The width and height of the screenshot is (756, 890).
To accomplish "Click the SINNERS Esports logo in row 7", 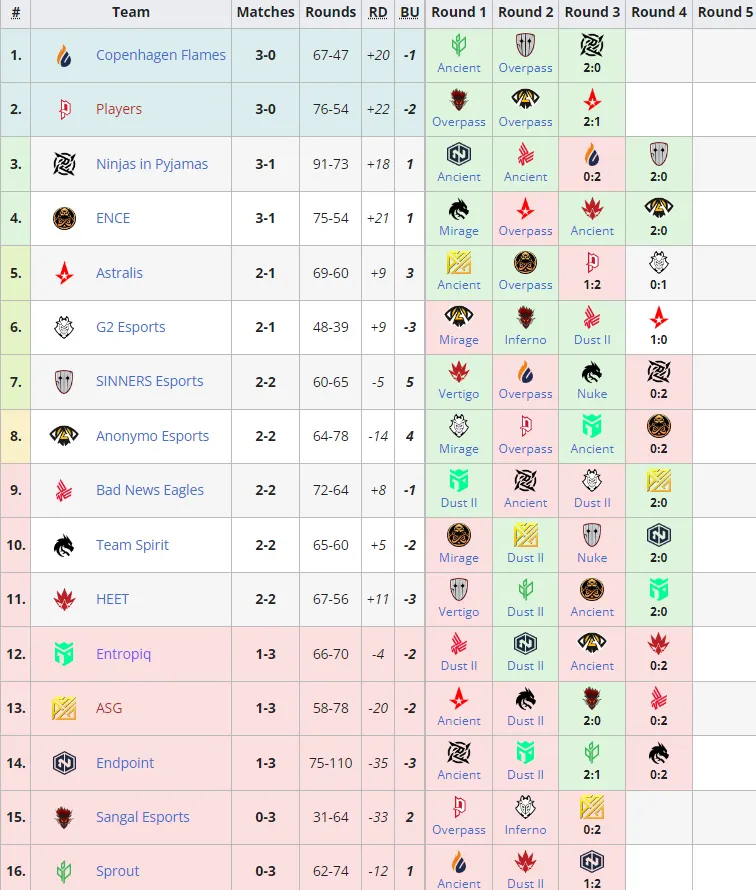I will [64, 381].
